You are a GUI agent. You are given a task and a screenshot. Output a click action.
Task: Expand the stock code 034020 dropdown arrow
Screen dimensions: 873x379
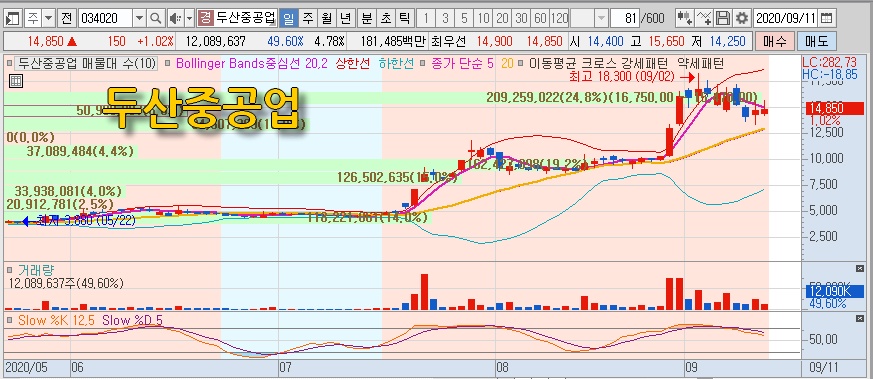[x=140, y=18]
